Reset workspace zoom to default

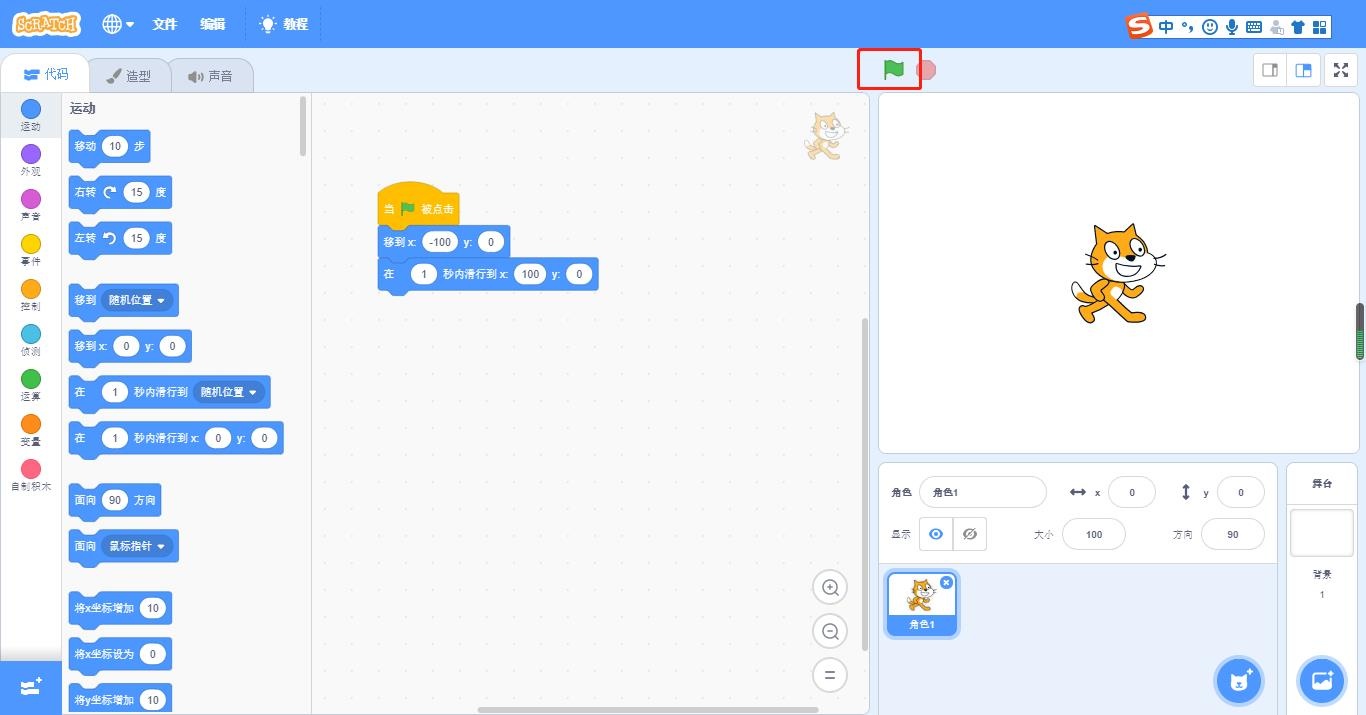click(x=830, y=675)
